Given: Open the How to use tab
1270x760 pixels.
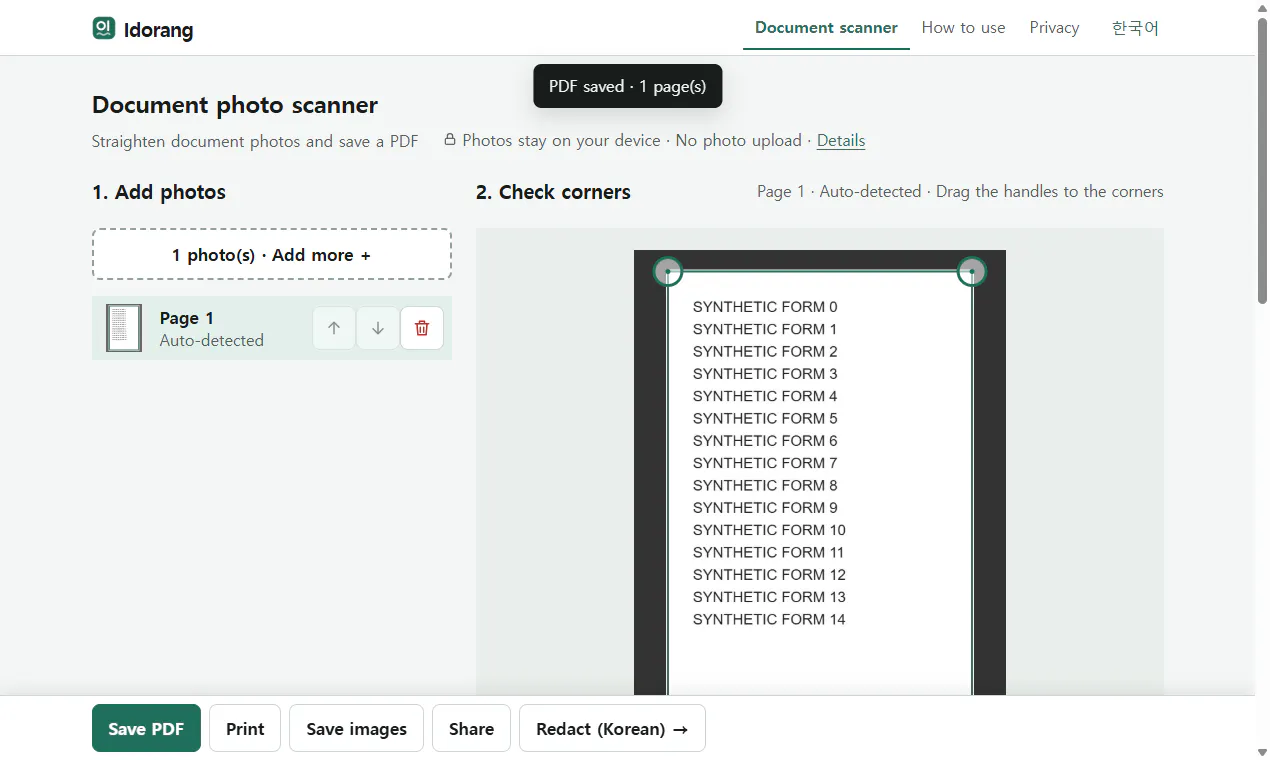Looking at the screenshot, I should pos(963,28).
